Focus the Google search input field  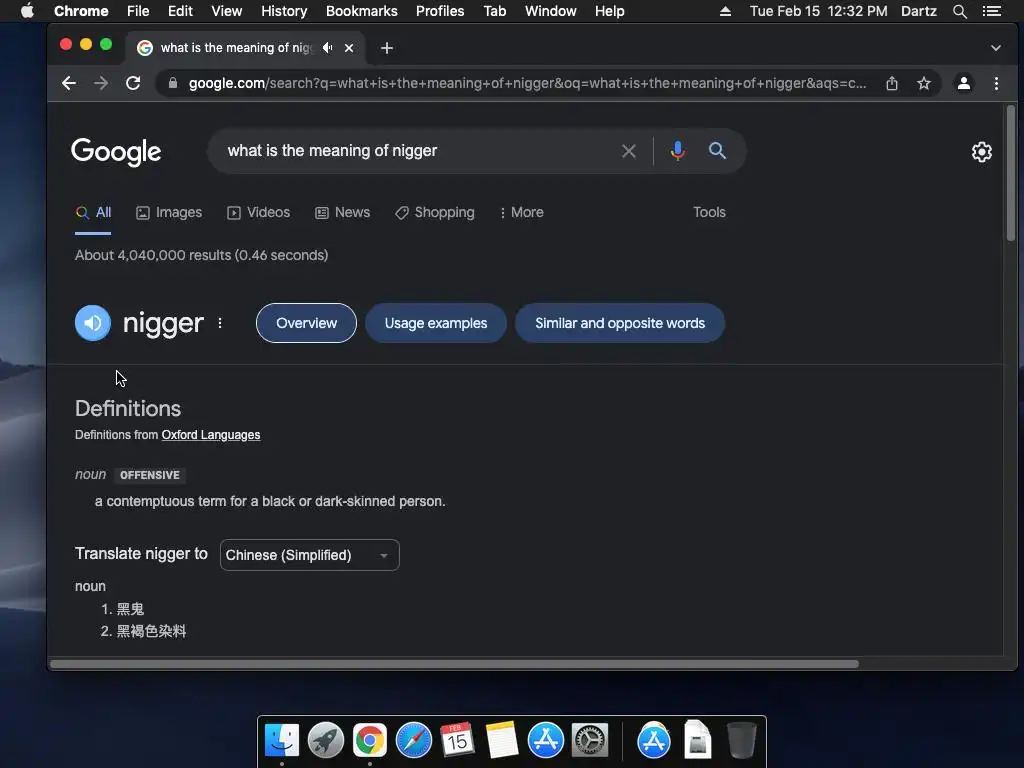coord(418,151)
